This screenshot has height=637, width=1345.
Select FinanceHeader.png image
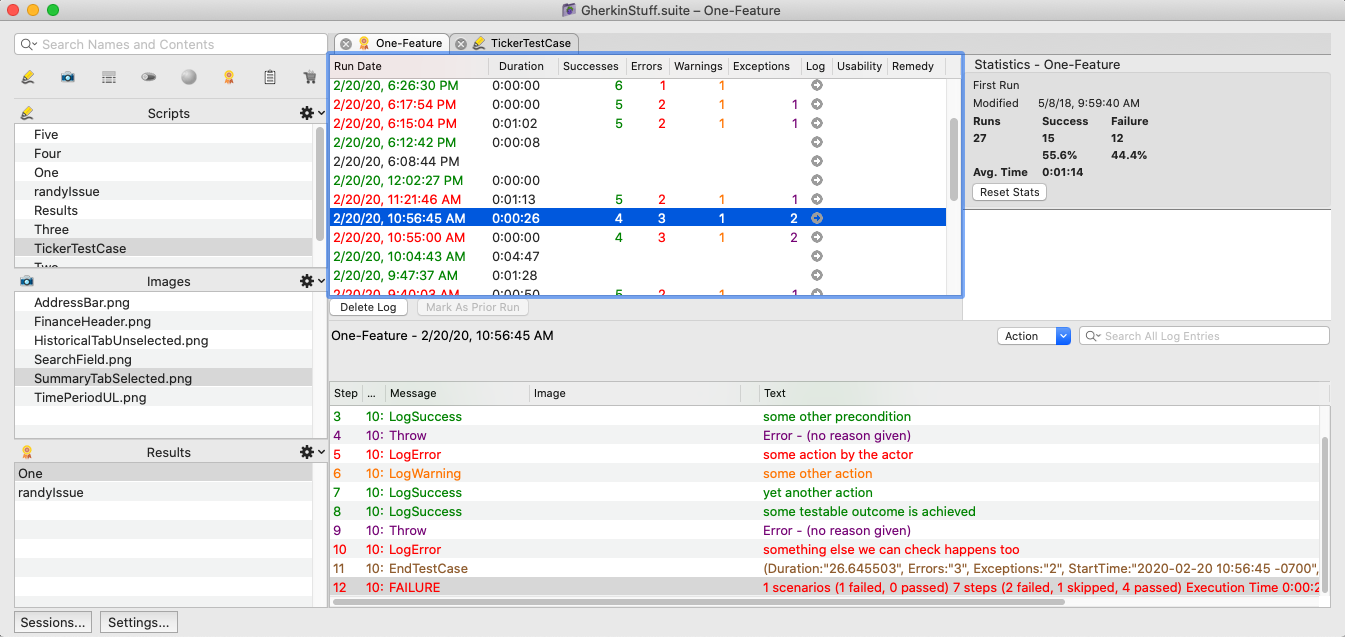pyautogui.click(x=170, y=322)
